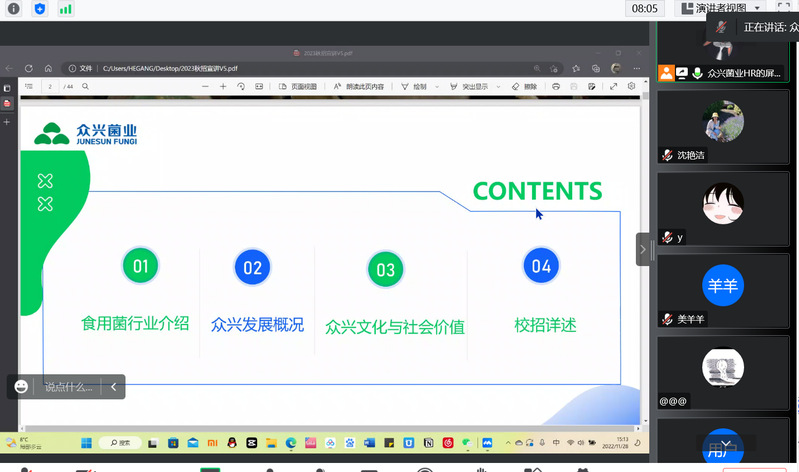The image size is (799, 472).
Task: Open Edge collections icon
Action: 596,68
